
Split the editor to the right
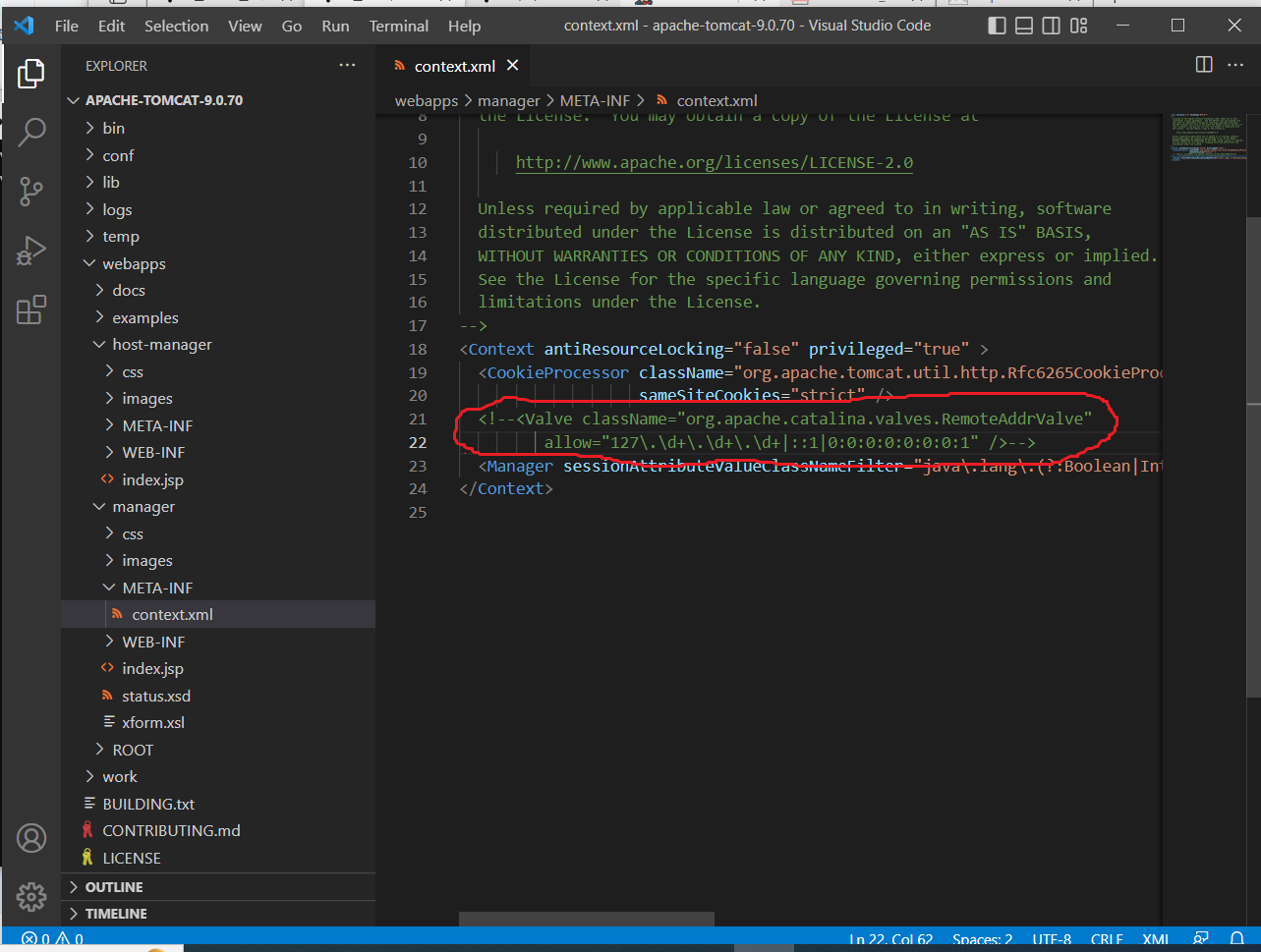[x=1204, y=65]
